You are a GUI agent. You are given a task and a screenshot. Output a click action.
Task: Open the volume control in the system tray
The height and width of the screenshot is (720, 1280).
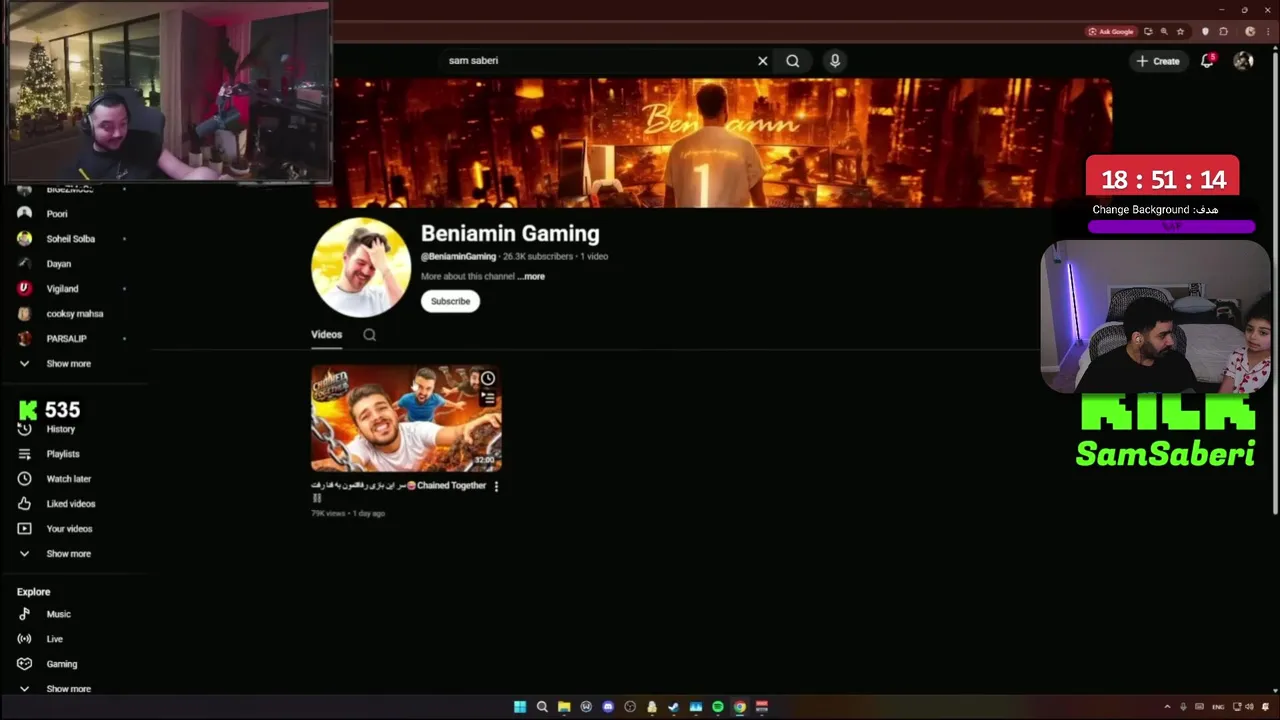(x=1248, y=707)
